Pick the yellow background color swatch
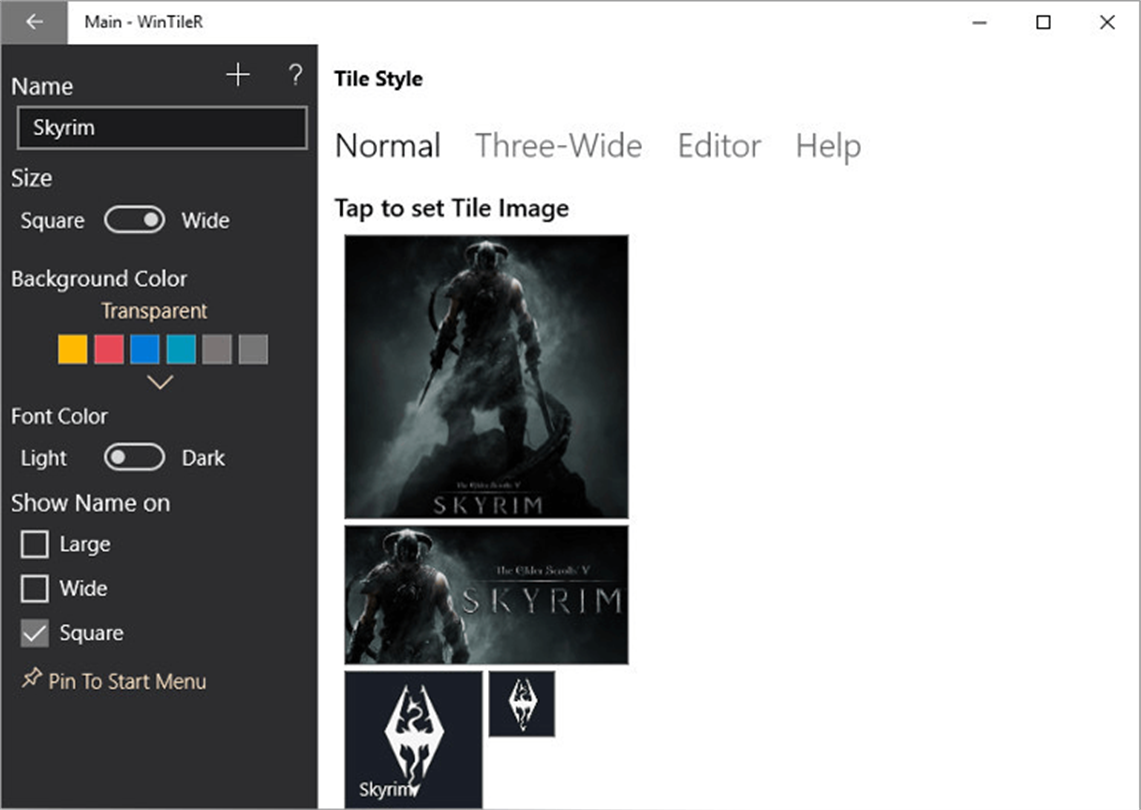 [73, 349]
